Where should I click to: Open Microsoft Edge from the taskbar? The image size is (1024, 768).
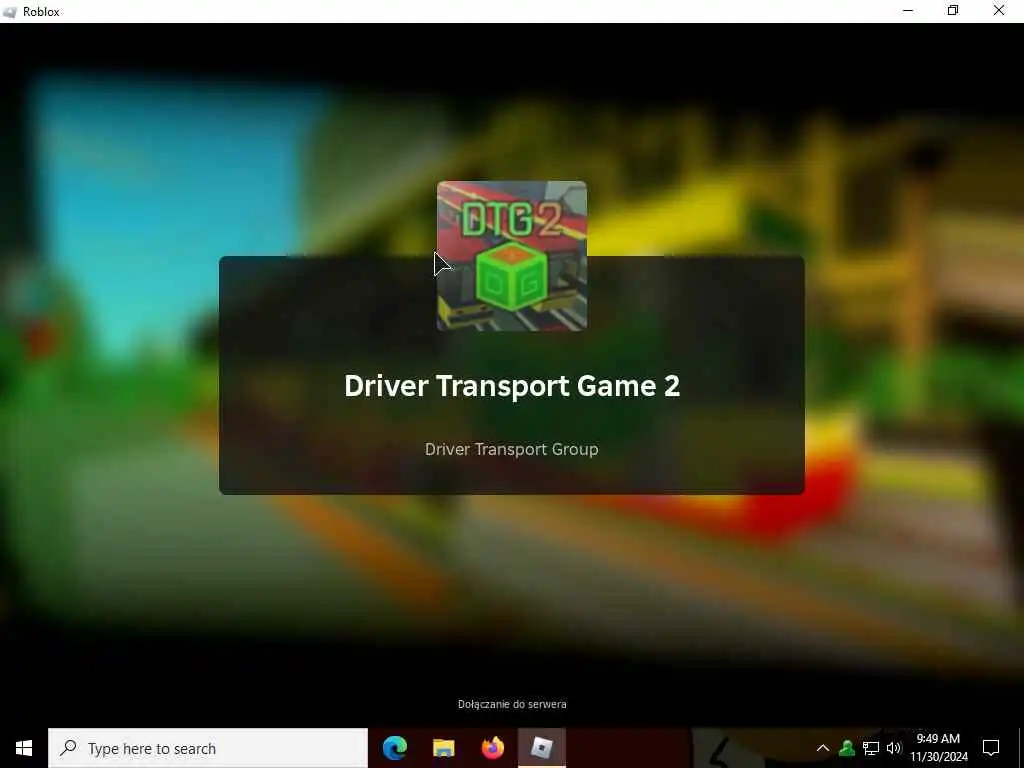click(x=394, y=748)
